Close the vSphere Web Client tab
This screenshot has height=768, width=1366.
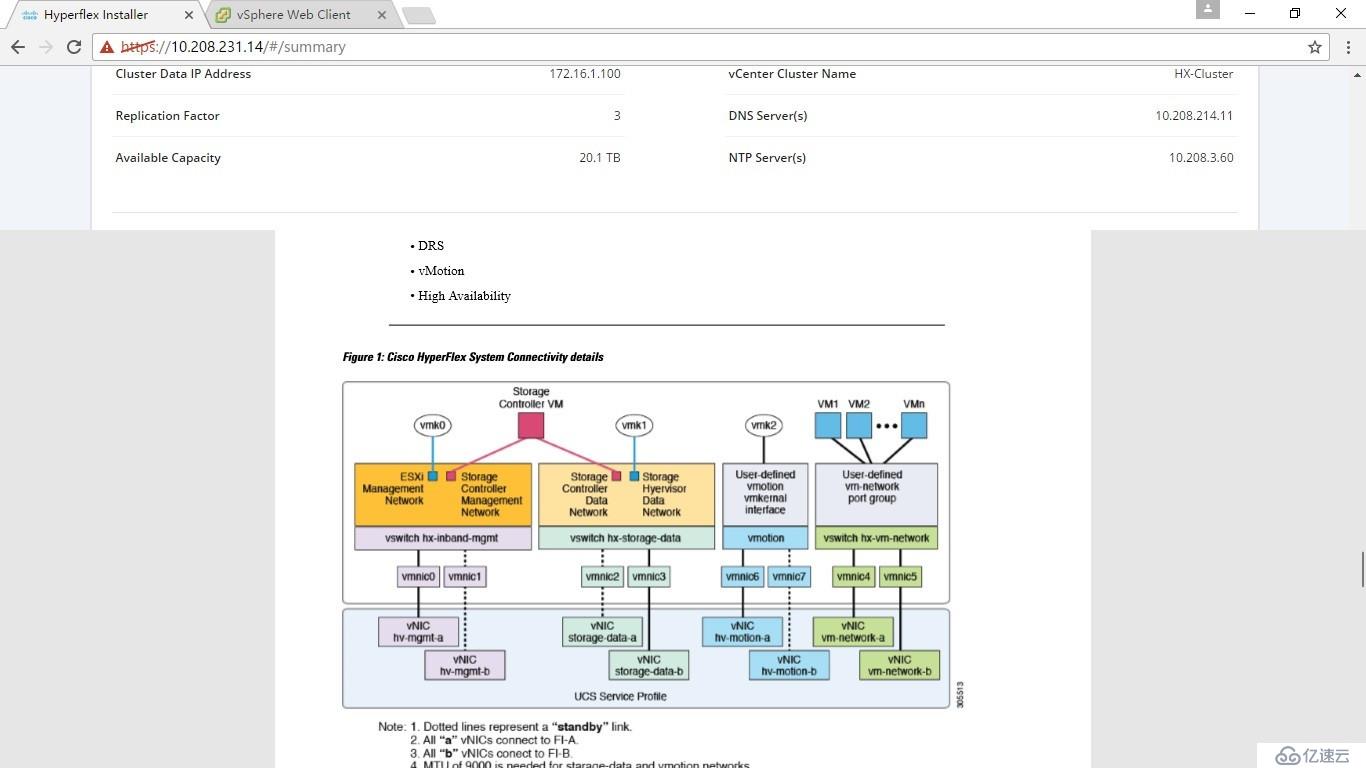tap(382, 15)
